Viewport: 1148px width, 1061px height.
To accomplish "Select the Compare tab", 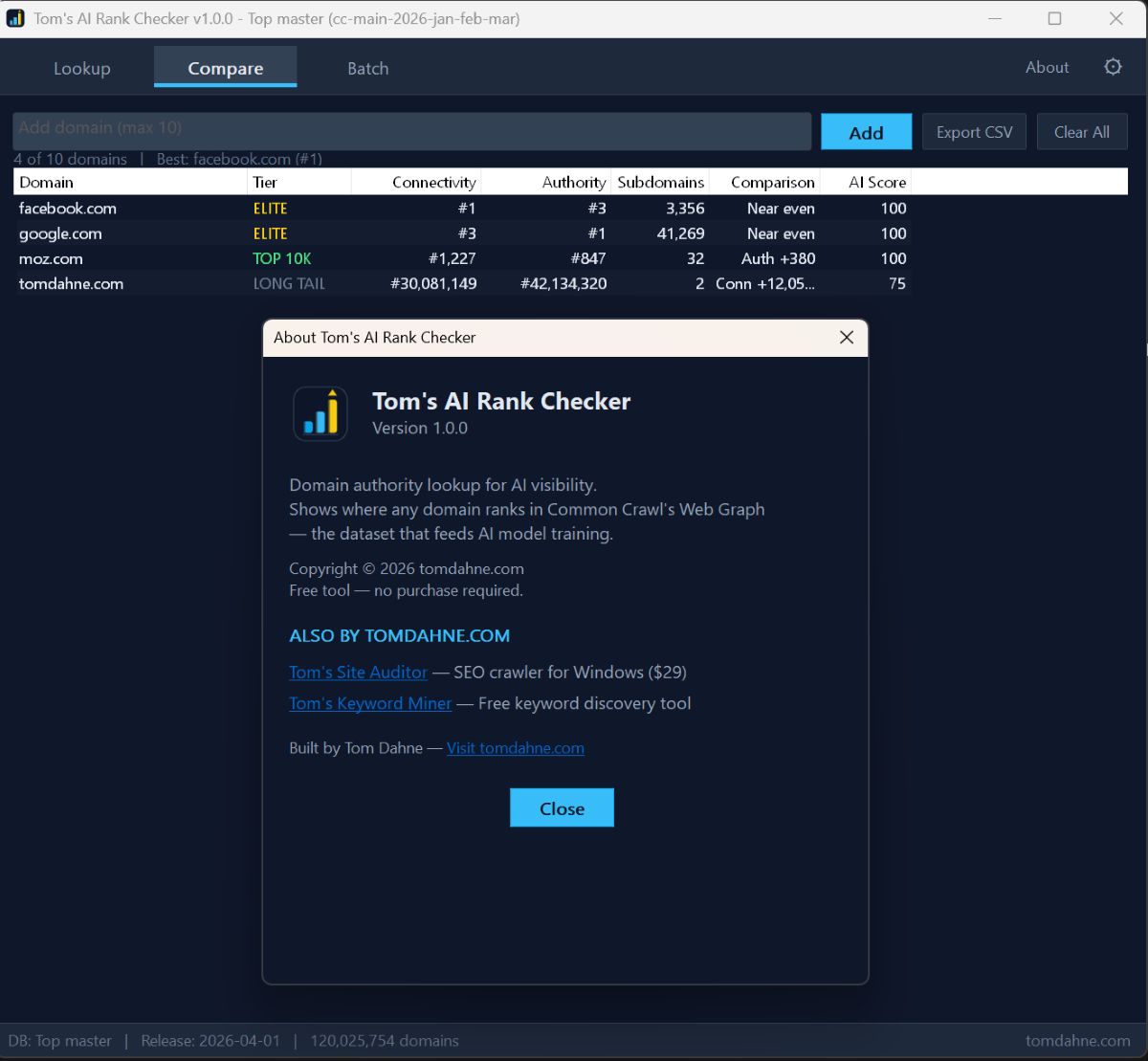I will pyautogui.click(x=225, y=68).
